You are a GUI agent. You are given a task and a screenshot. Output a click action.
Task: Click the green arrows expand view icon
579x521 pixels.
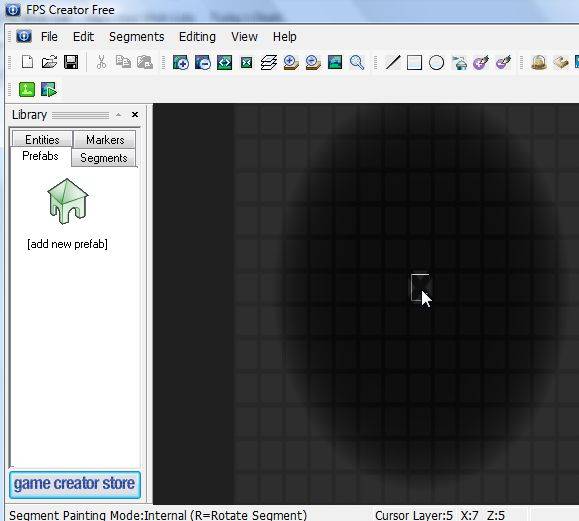pyautogui.click(x=225, y=62)
